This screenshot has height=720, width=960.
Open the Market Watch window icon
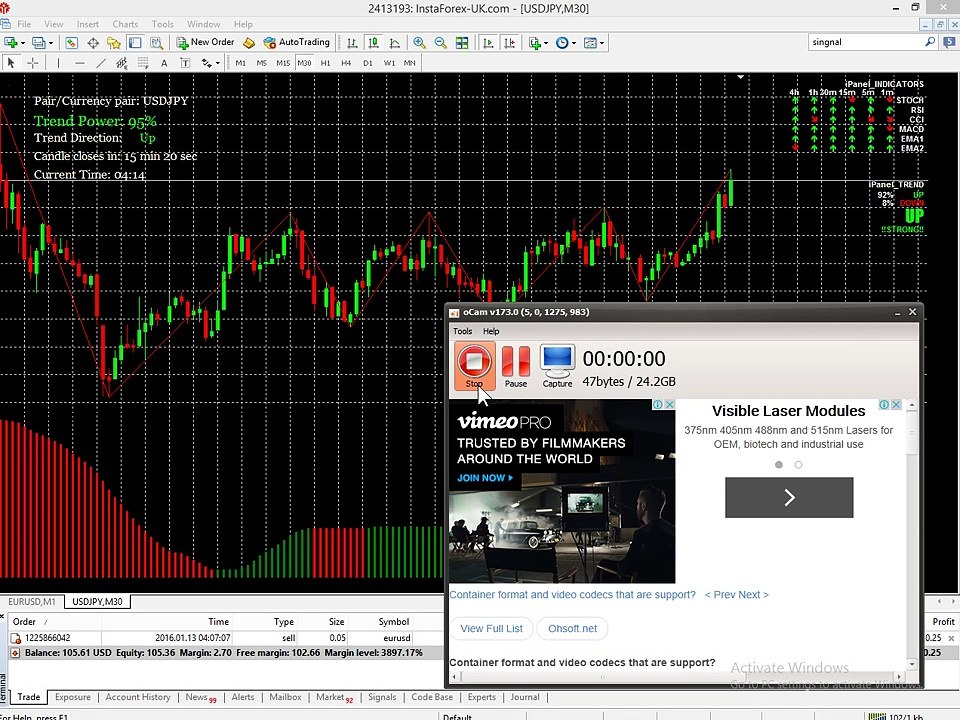[72, 42]
